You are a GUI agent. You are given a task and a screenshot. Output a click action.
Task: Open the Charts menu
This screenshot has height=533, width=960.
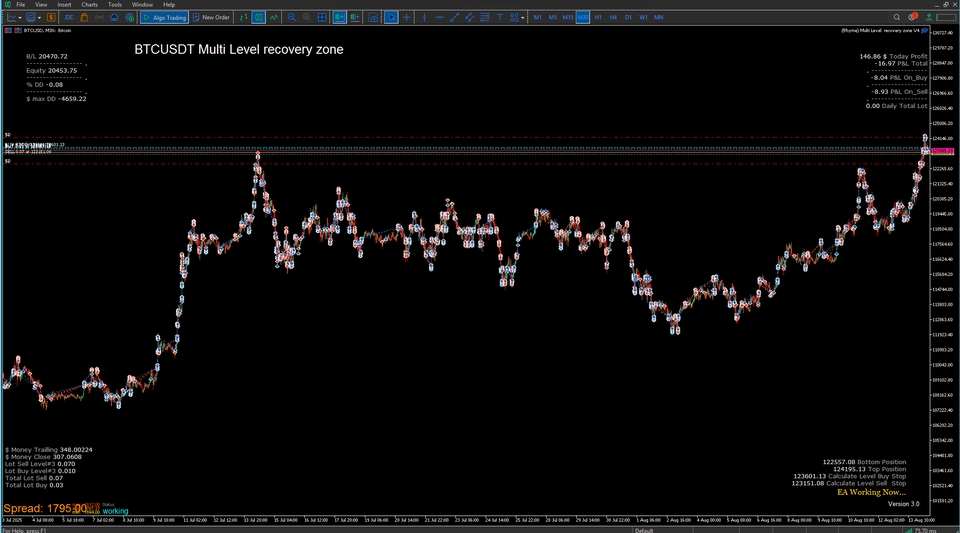tap(89, 5)
